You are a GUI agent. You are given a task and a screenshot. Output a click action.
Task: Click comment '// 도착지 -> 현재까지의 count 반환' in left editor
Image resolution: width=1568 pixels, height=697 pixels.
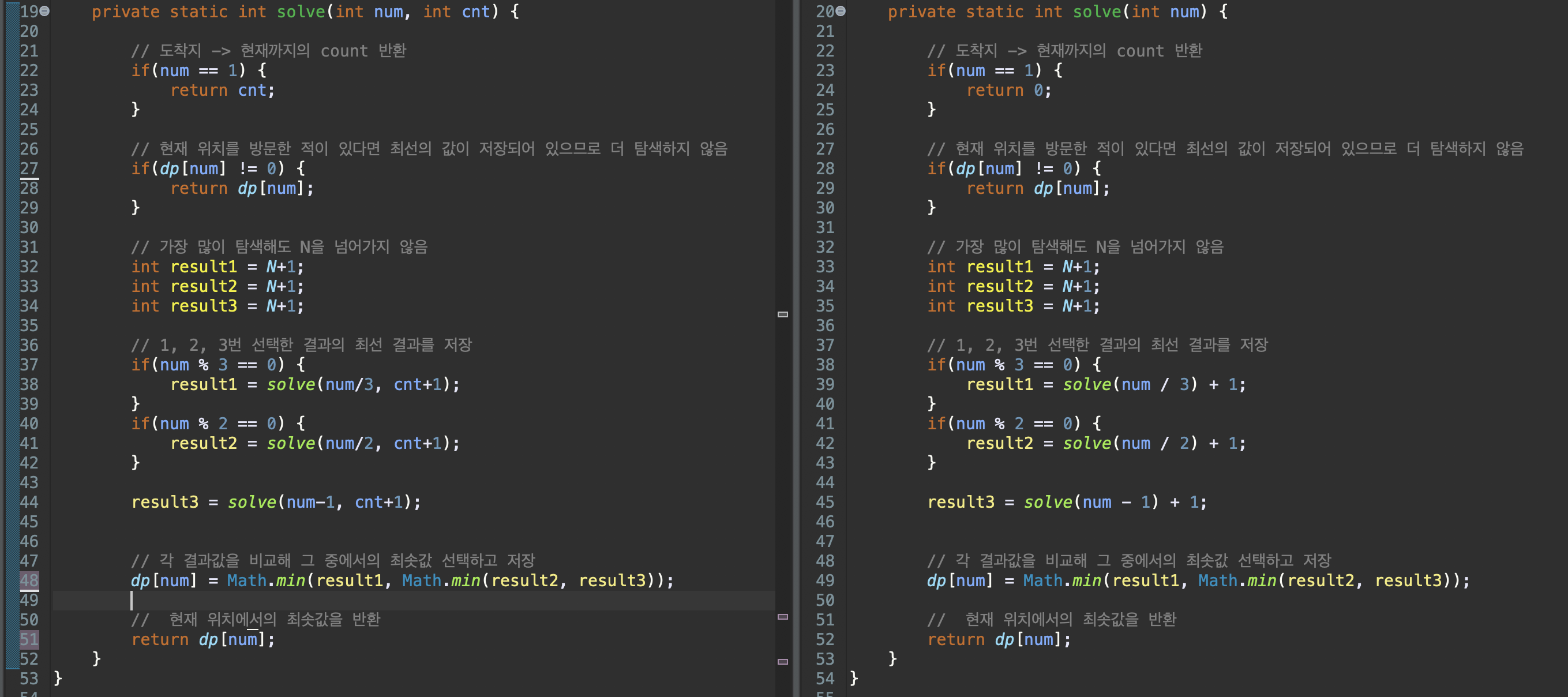[268, 51]
